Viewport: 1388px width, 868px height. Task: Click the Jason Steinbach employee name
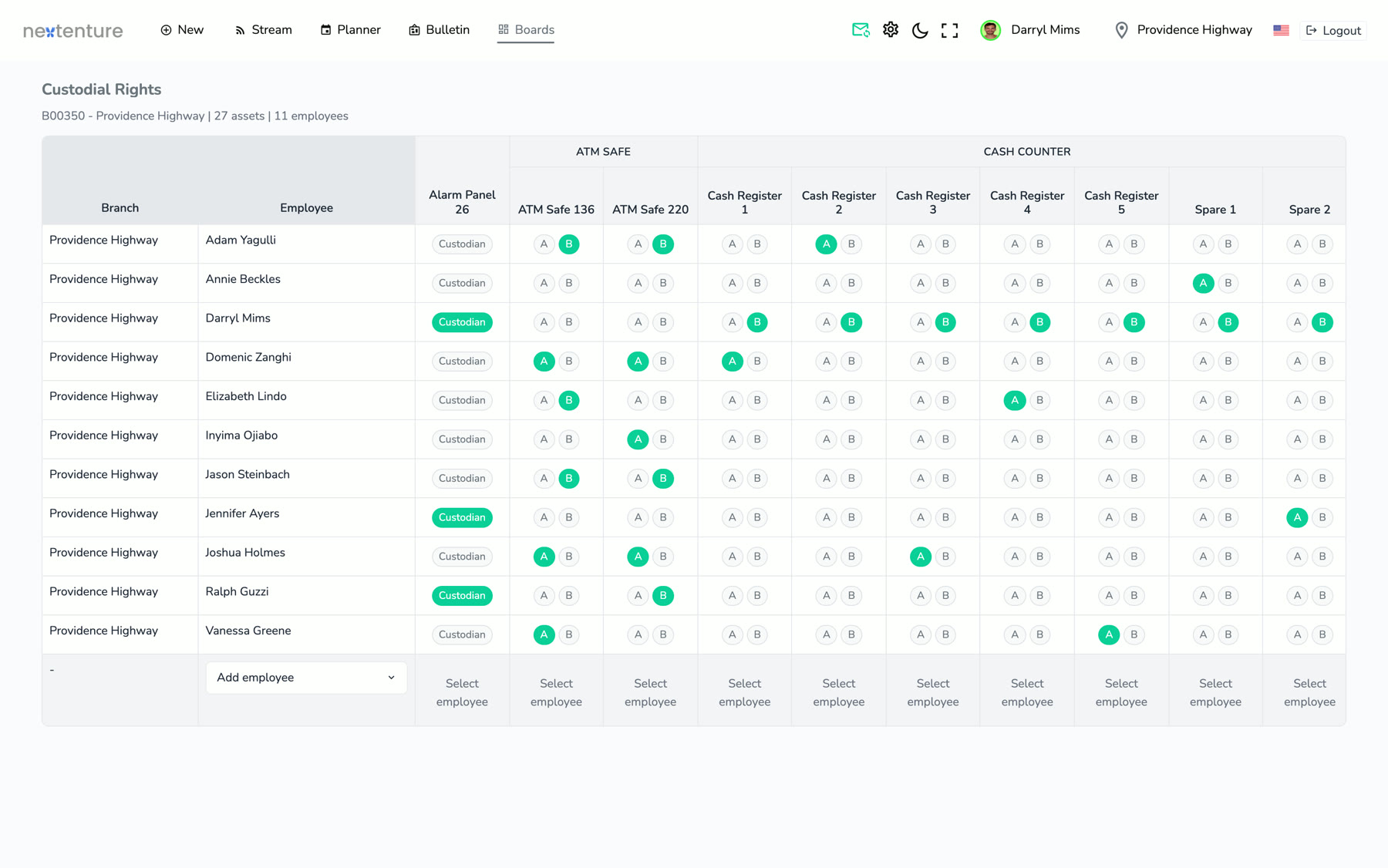[x=248, y=475]
